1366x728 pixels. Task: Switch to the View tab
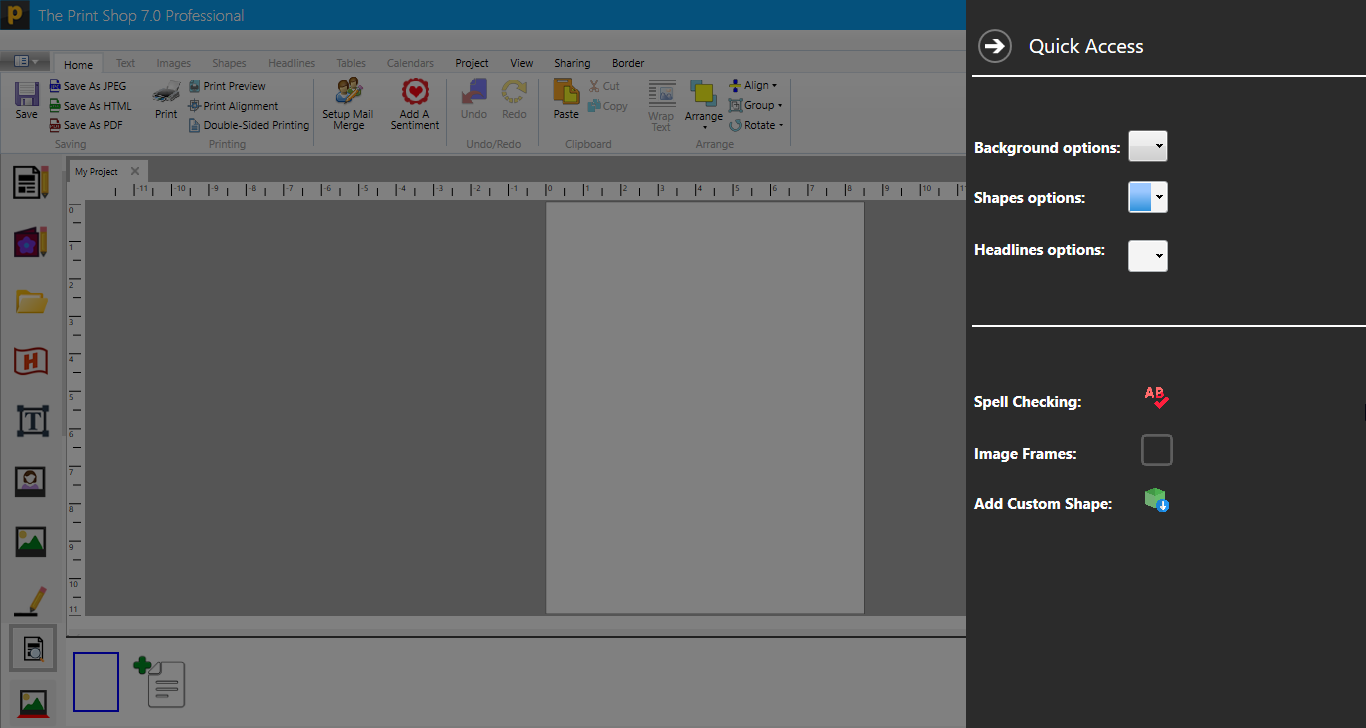coord(522,63)
